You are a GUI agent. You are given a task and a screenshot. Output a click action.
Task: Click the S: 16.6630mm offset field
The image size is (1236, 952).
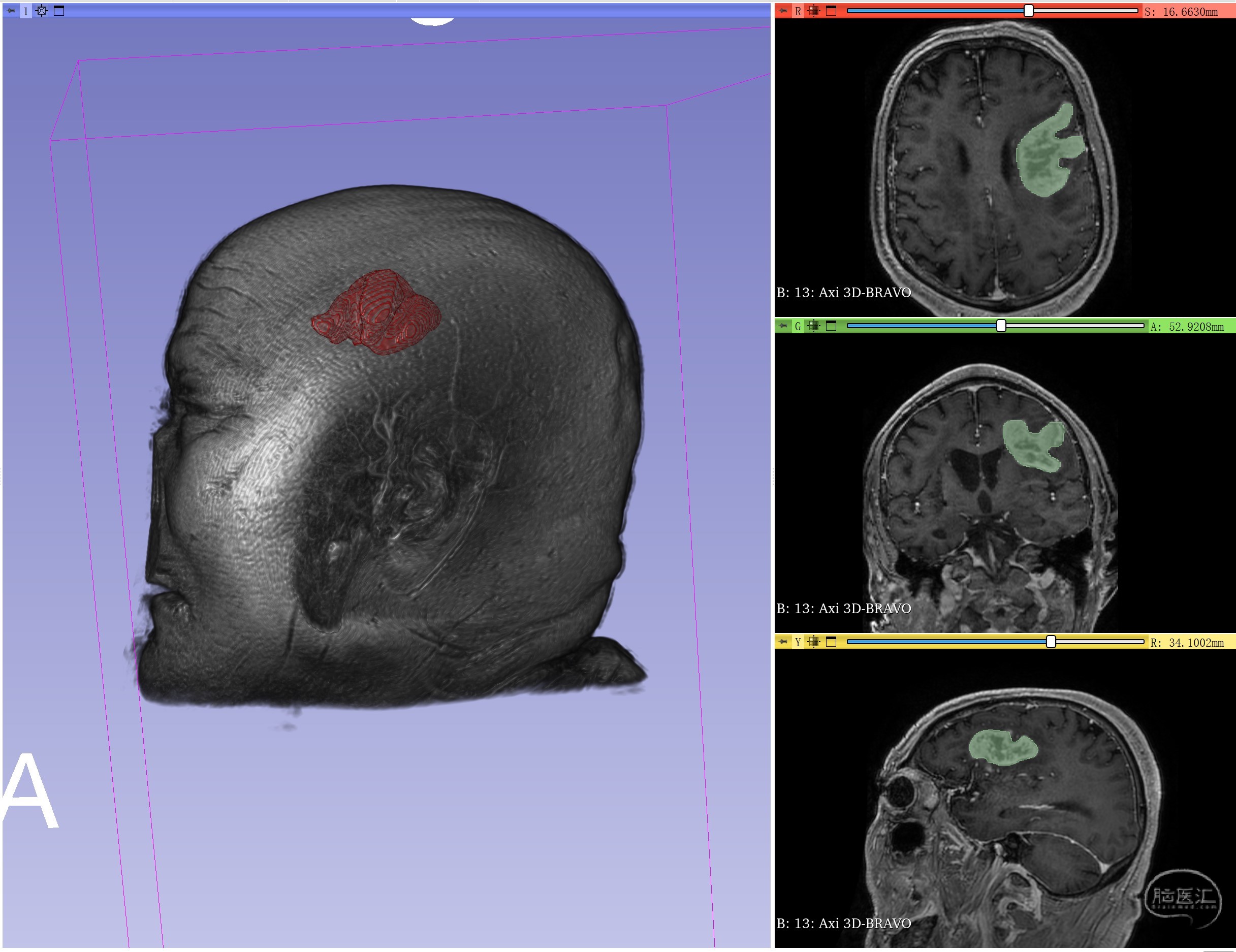[x=1181, y=11]
